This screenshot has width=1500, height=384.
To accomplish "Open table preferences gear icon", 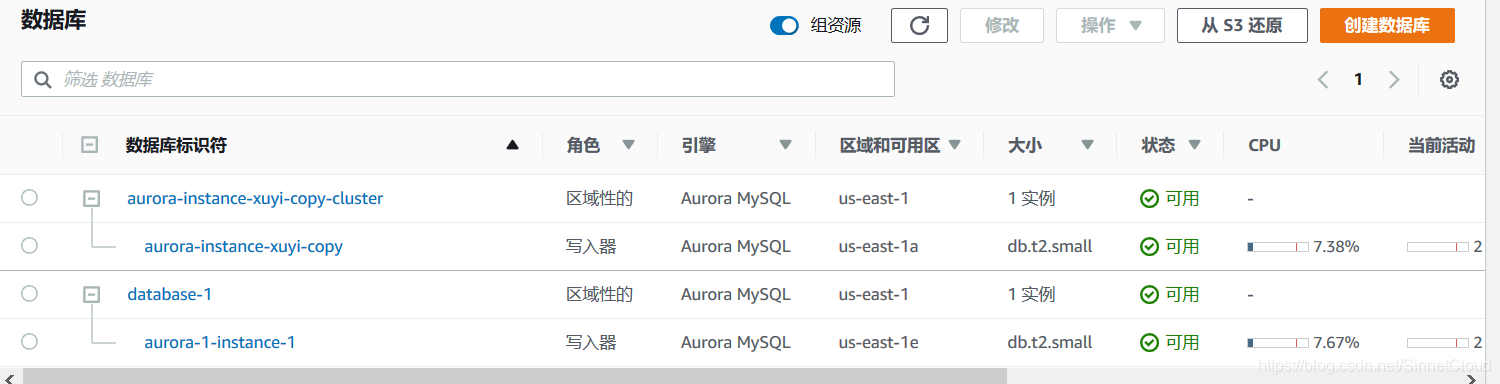I will 1449,80.
